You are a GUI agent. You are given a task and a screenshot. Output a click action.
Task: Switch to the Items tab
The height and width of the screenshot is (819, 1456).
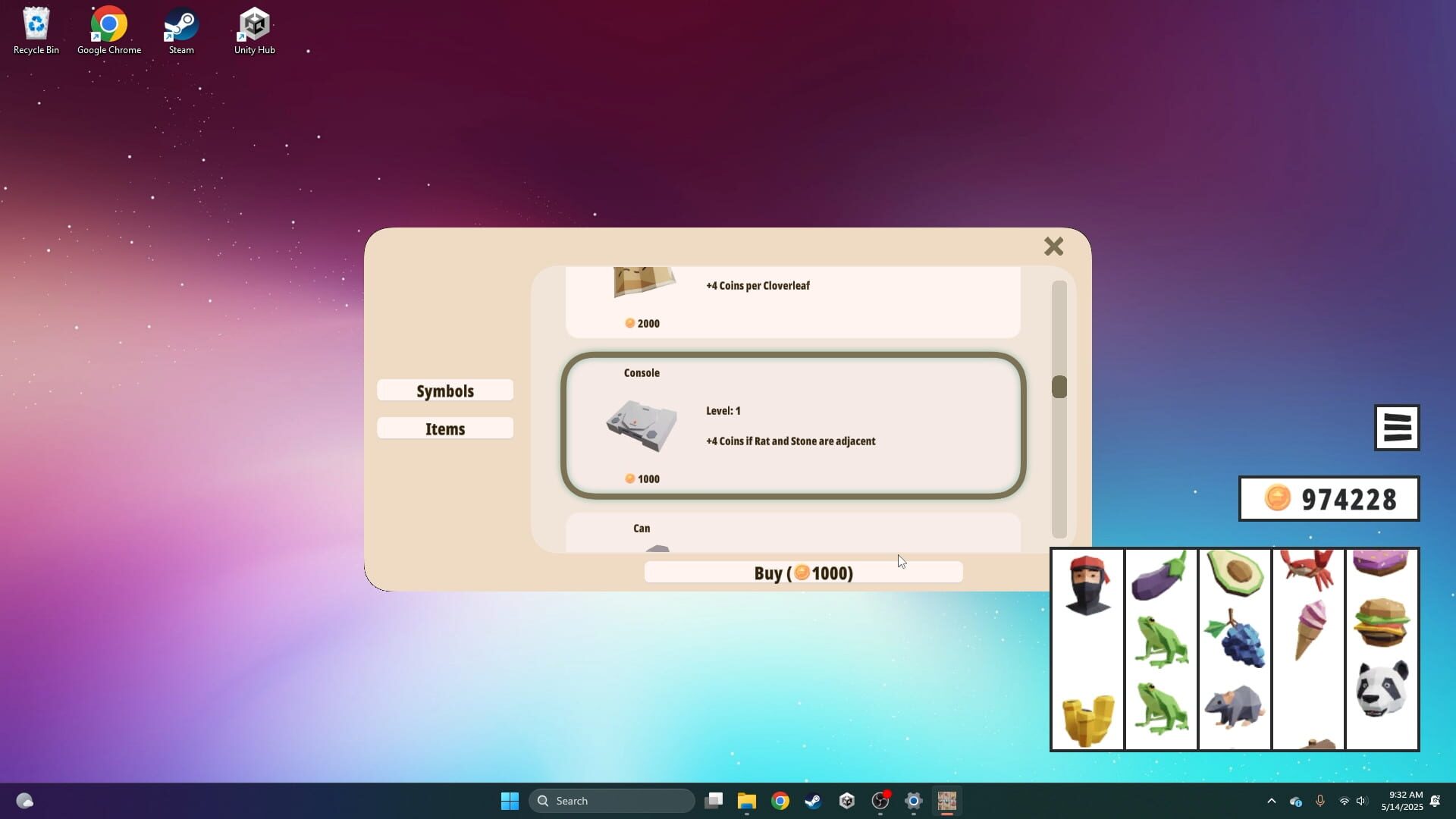[x=444, y=428]
